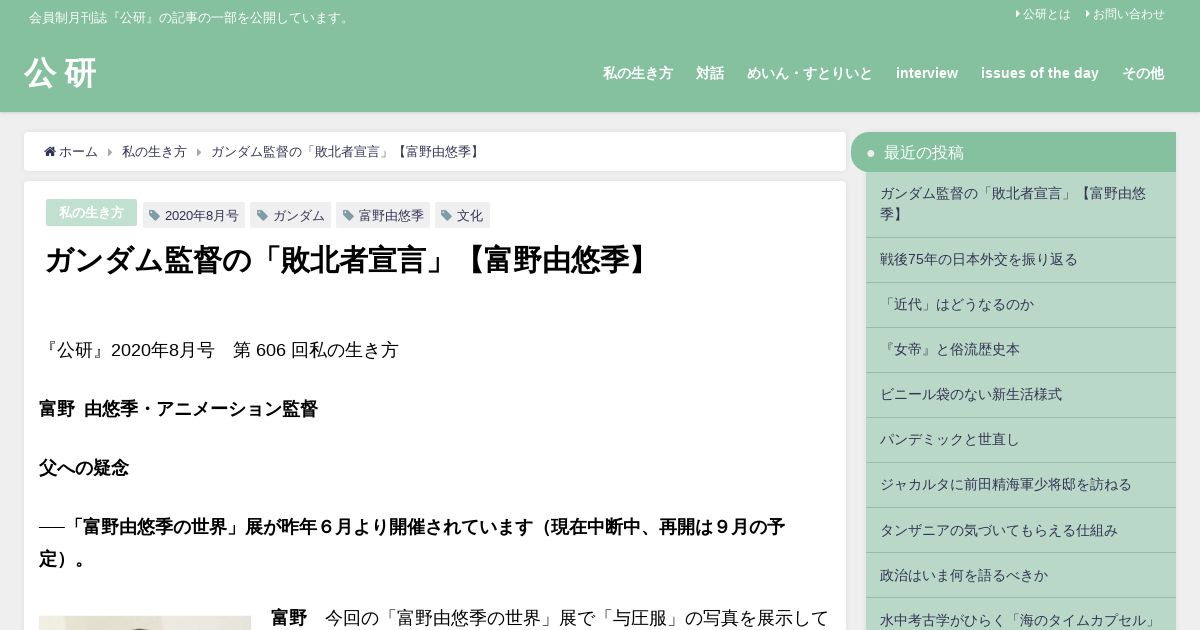Viewport: 1200px width, 630px height.
Task: Click the green 私の生き方 category badge
Action: [x=91, y=212]
